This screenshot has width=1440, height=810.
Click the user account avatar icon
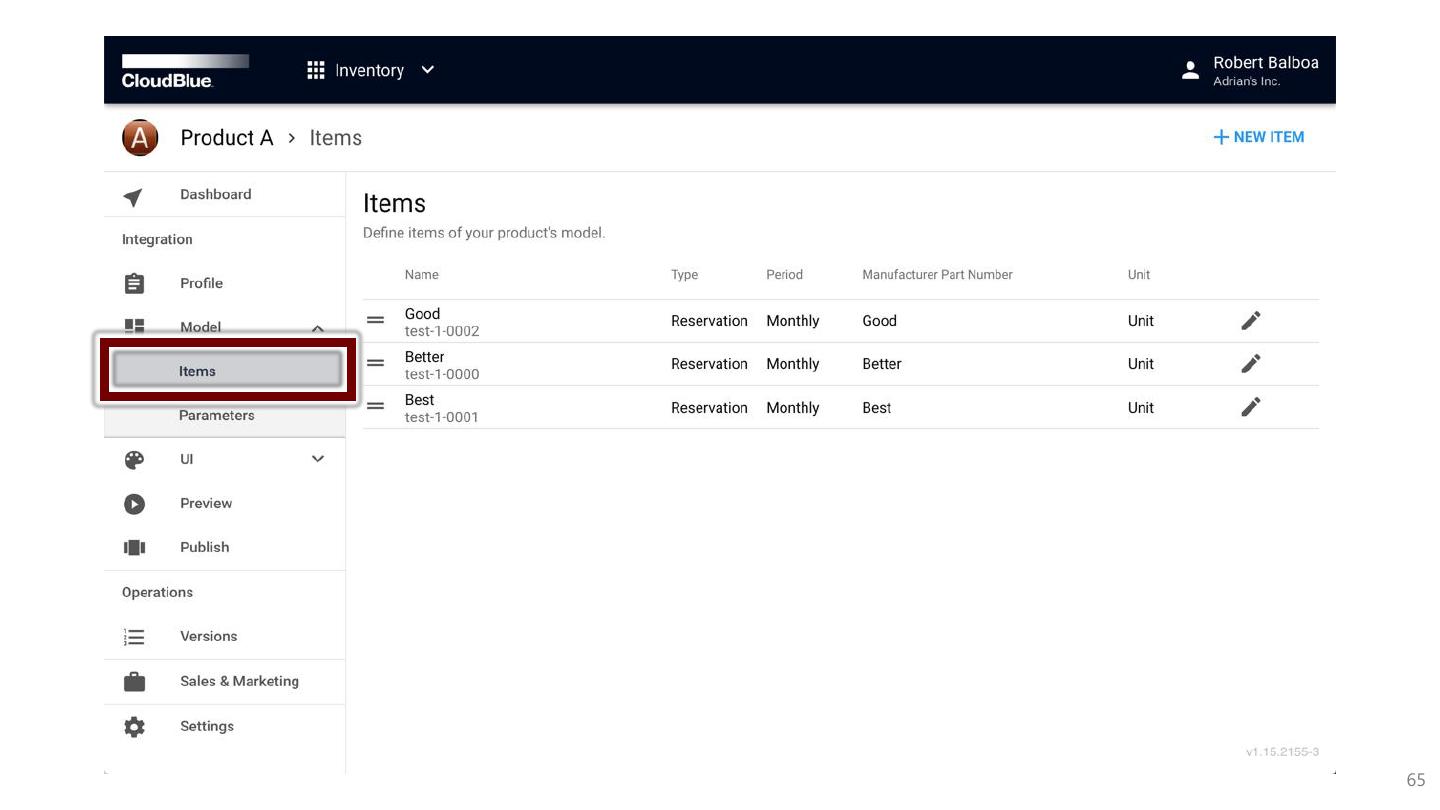1190,70
